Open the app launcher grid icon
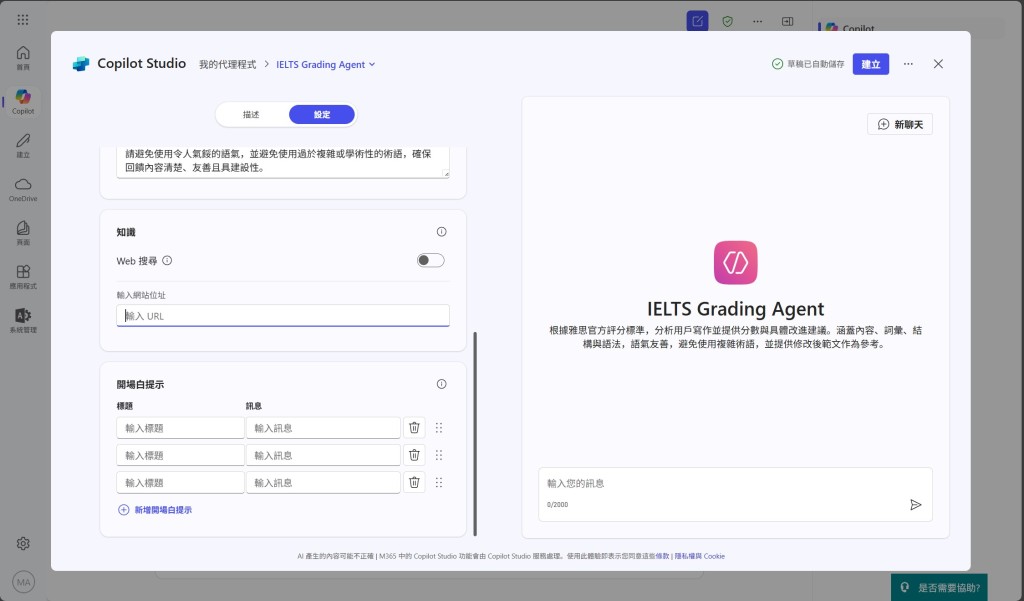 [x=23, y=20]
